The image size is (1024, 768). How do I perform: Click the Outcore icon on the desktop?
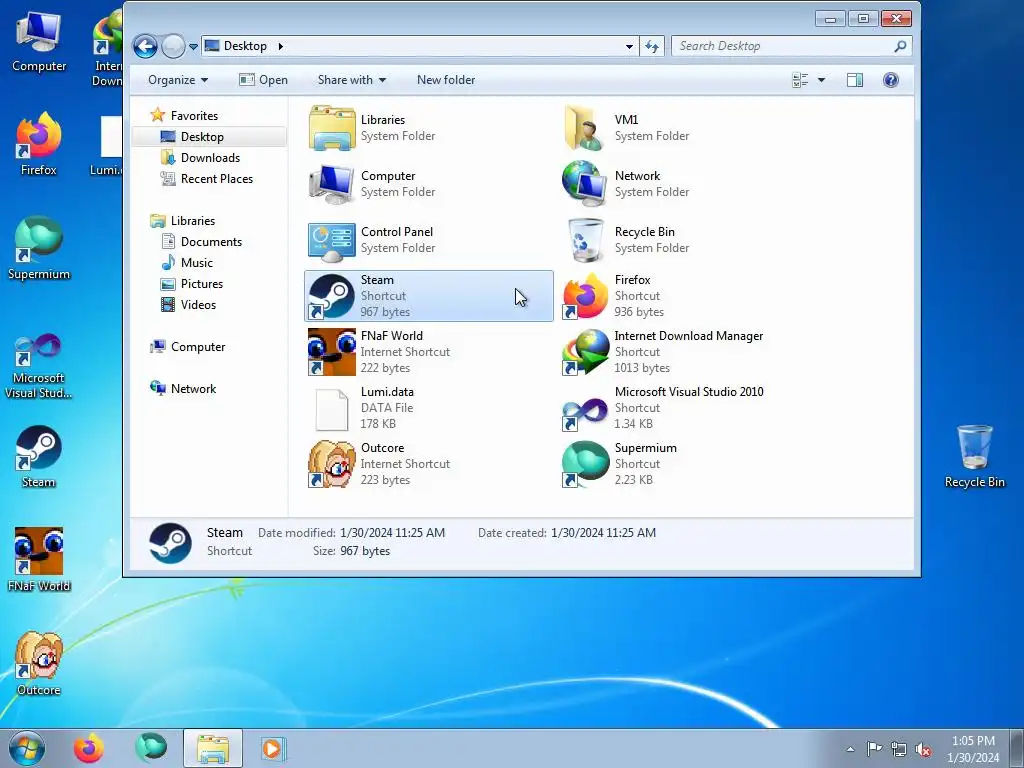pyautogui.click(x=39, y=664)
